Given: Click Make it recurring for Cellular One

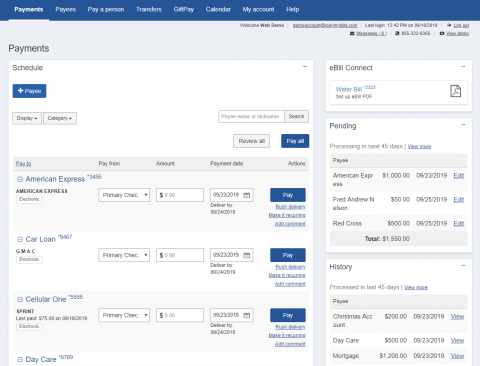Looking at the screenshot, I should point(287,335).
